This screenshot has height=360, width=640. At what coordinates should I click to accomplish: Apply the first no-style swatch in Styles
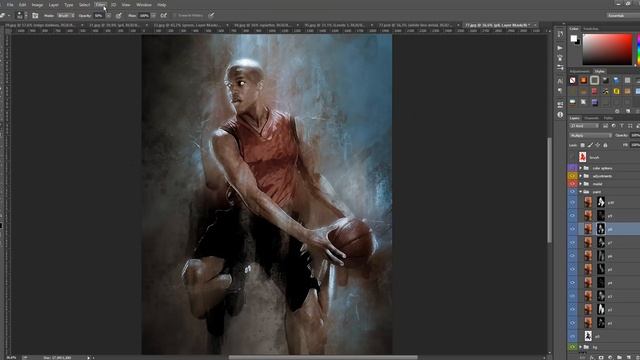tap(573, 80)
